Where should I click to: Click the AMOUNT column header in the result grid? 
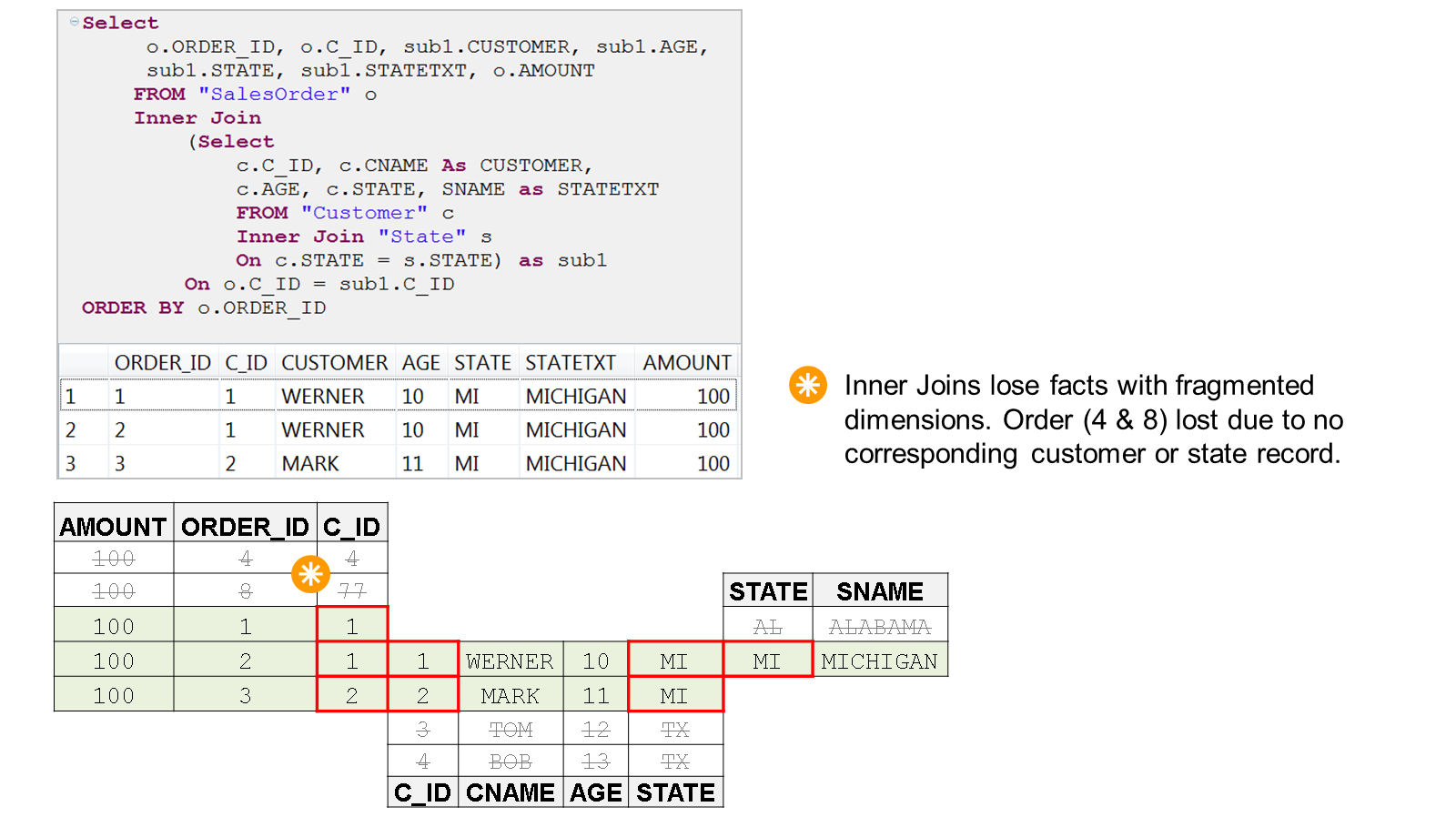(x=686, y=363)
